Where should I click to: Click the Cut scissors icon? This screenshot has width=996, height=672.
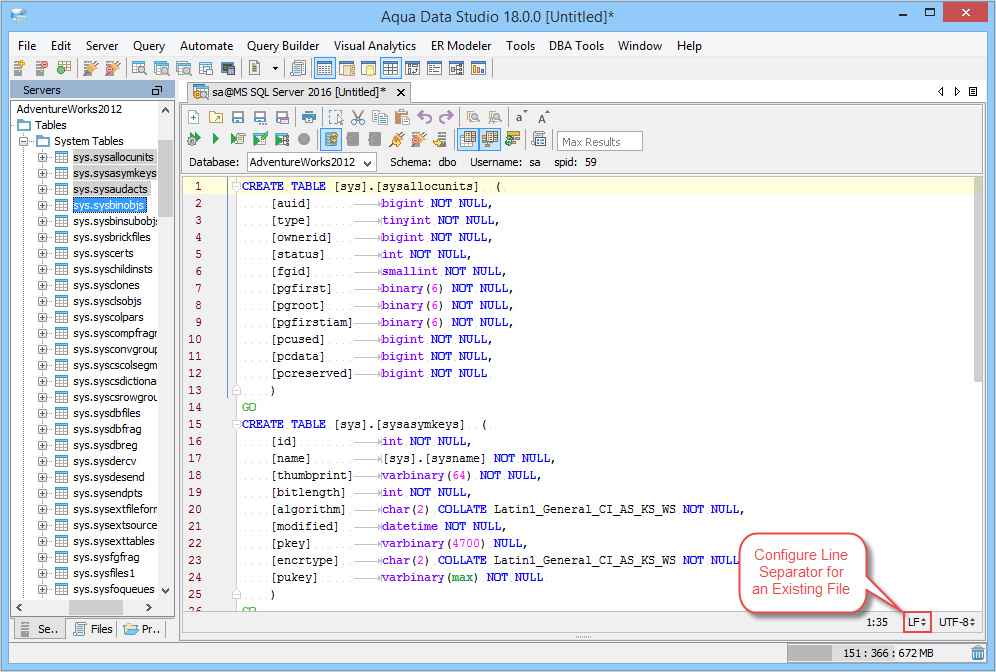(357, 117)
